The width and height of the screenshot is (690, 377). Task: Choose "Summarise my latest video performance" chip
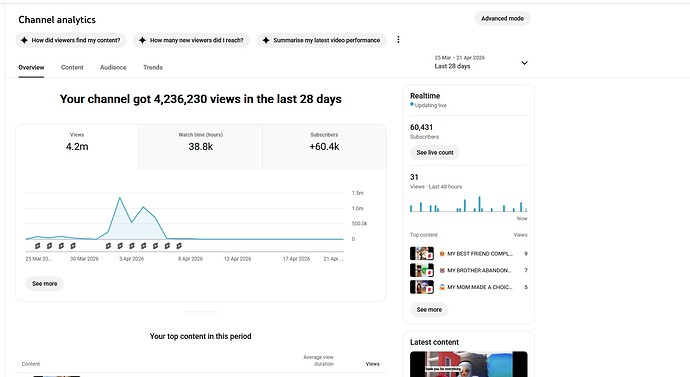322,40
